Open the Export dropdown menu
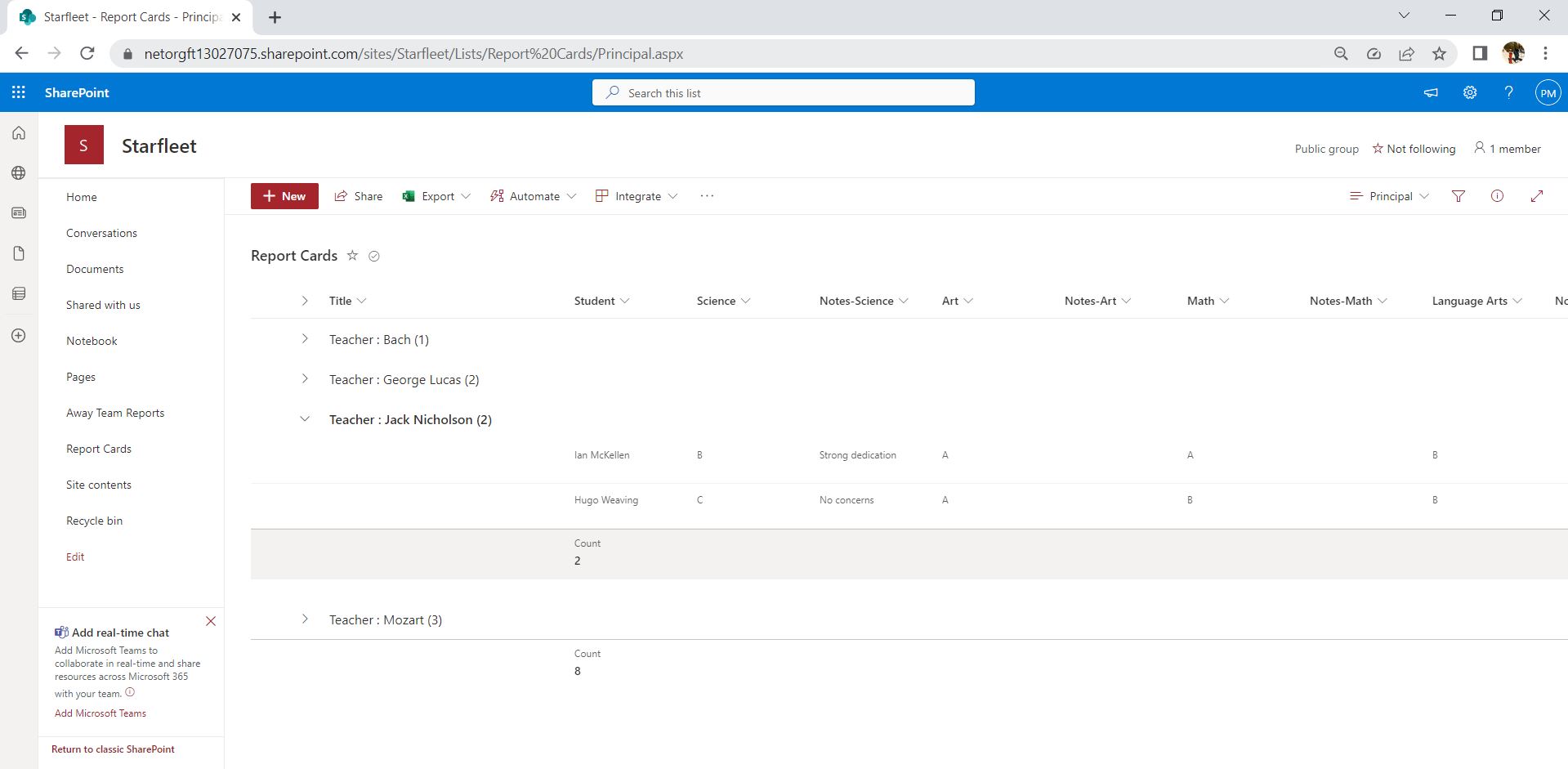The width and height of the screenshot is (1568, 769). point(437,196)
